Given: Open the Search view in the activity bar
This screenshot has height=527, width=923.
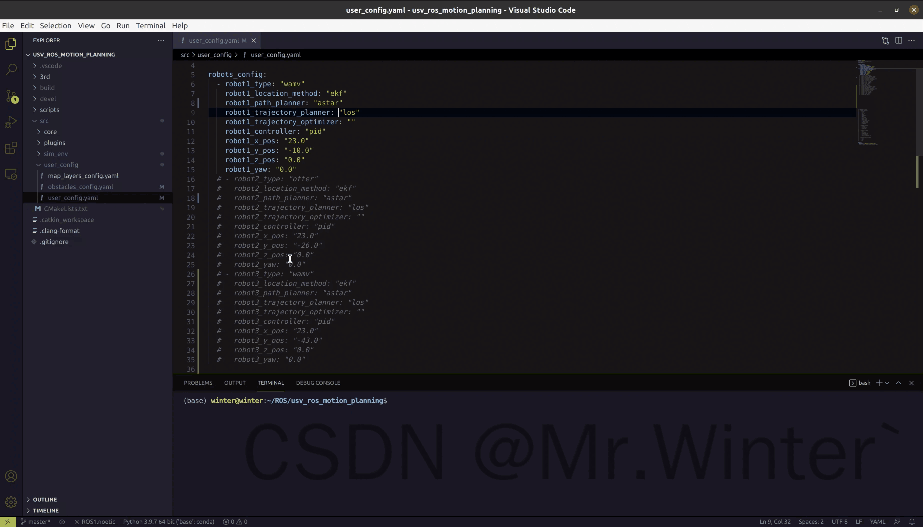Looking at the screenshot, I should coord(11,69).
